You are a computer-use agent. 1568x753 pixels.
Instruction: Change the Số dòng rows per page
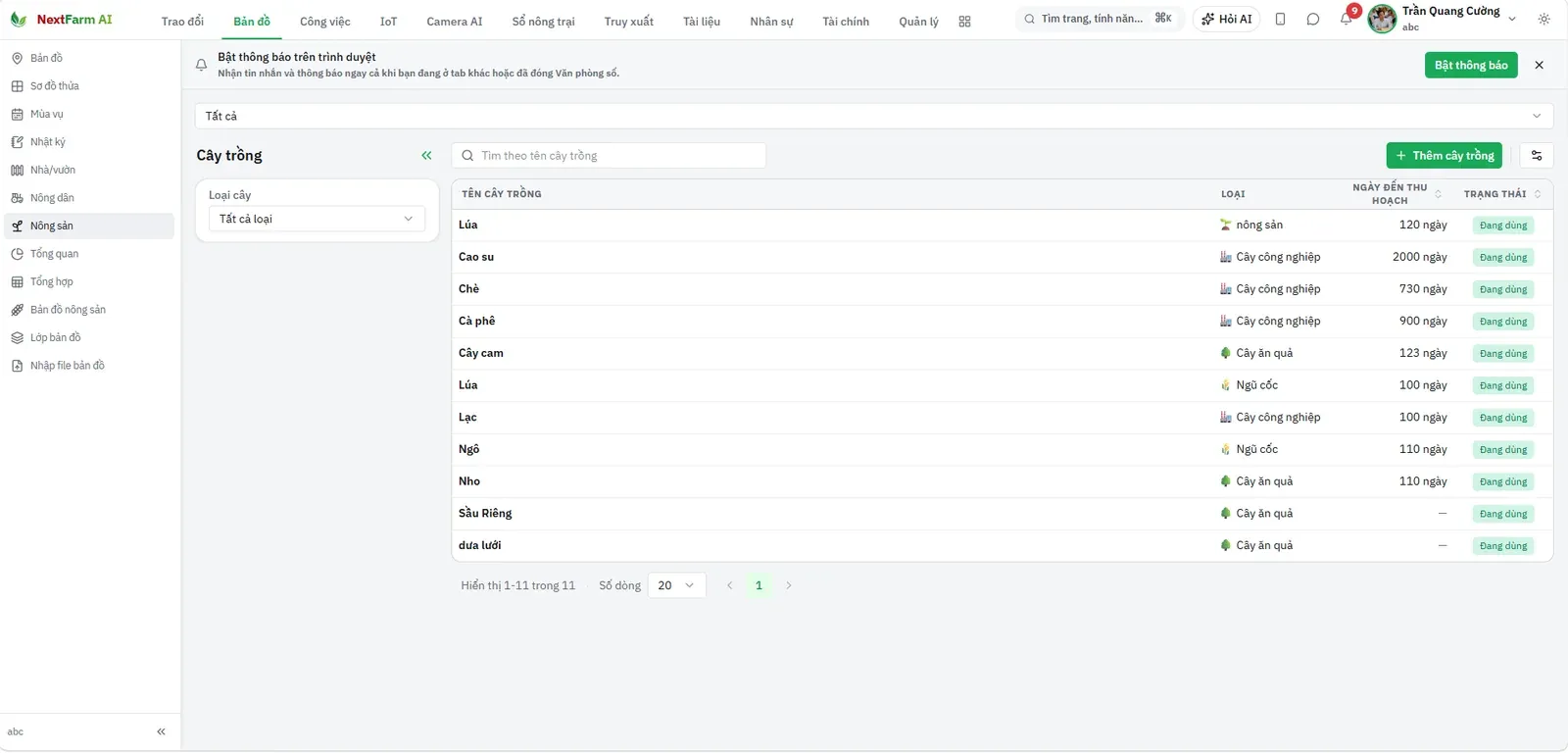[x=676, y=585]
